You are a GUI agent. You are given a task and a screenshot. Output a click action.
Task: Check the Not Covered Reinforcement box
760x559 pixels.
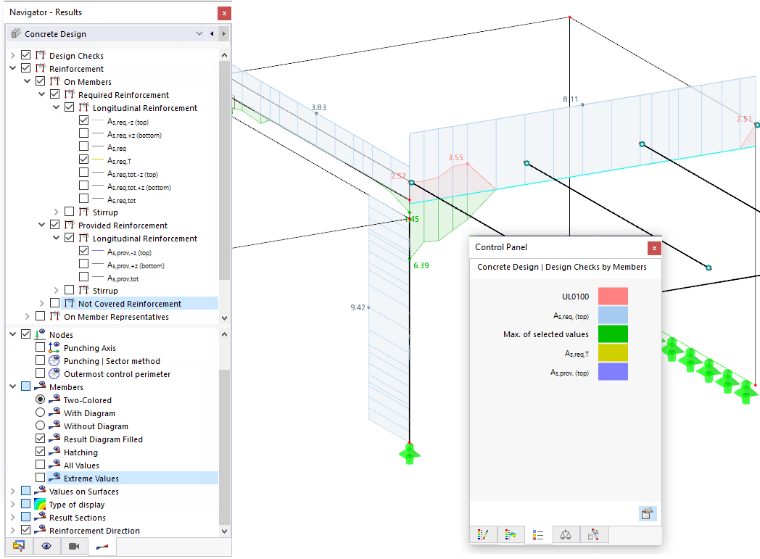coord(55,303)
